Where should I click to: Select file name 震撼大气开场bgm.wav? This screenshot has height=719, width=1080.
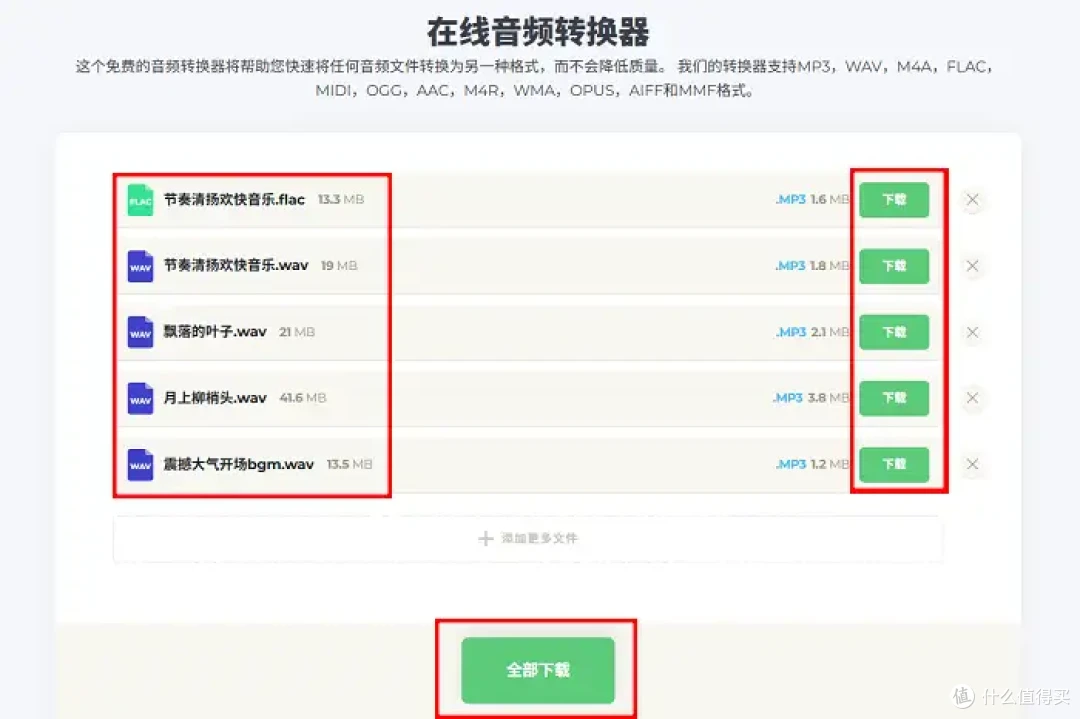(238, 464)
